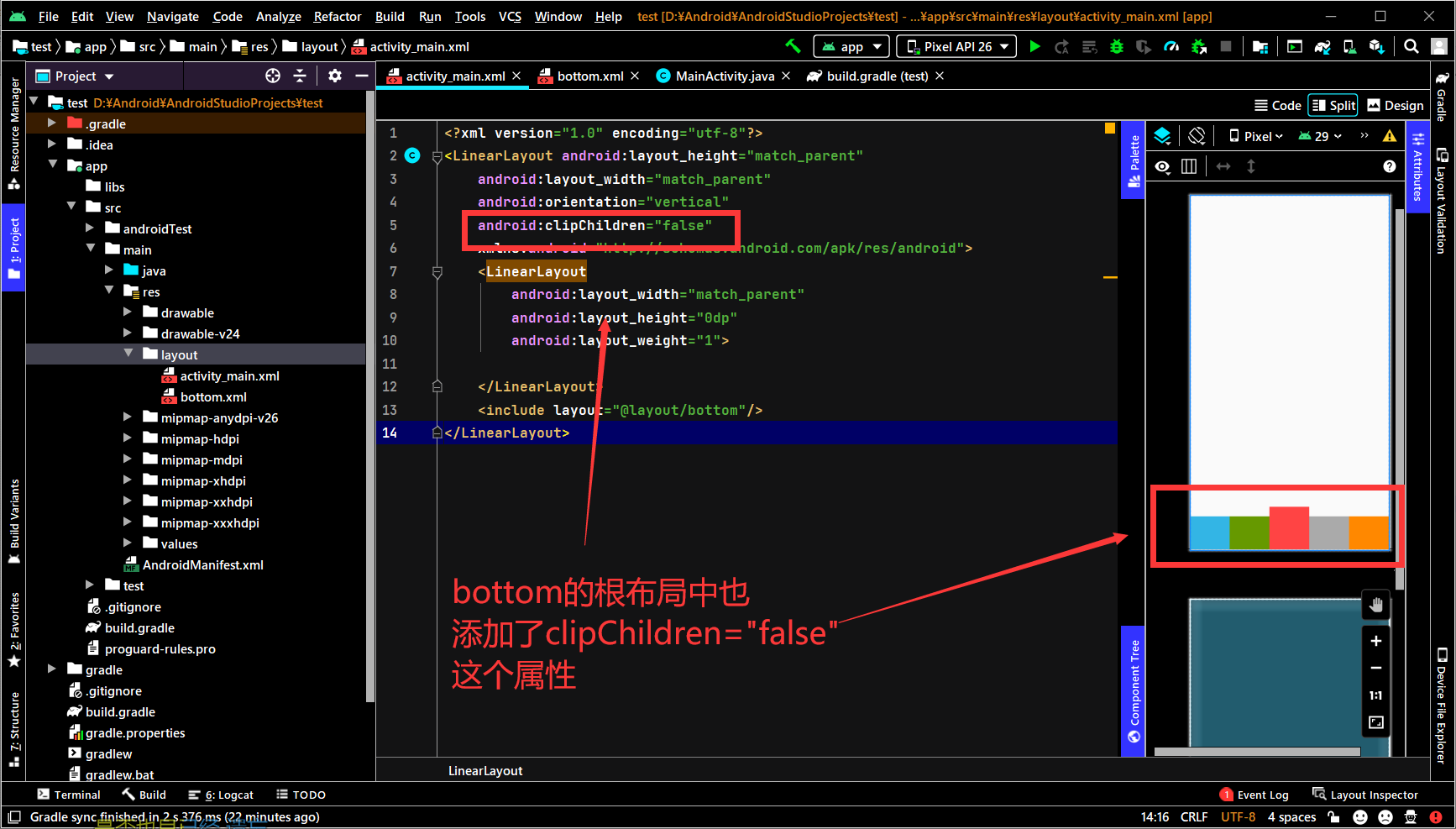
Task: Switch to the bottom.xml editor tab
Action: tap(589, 76)
